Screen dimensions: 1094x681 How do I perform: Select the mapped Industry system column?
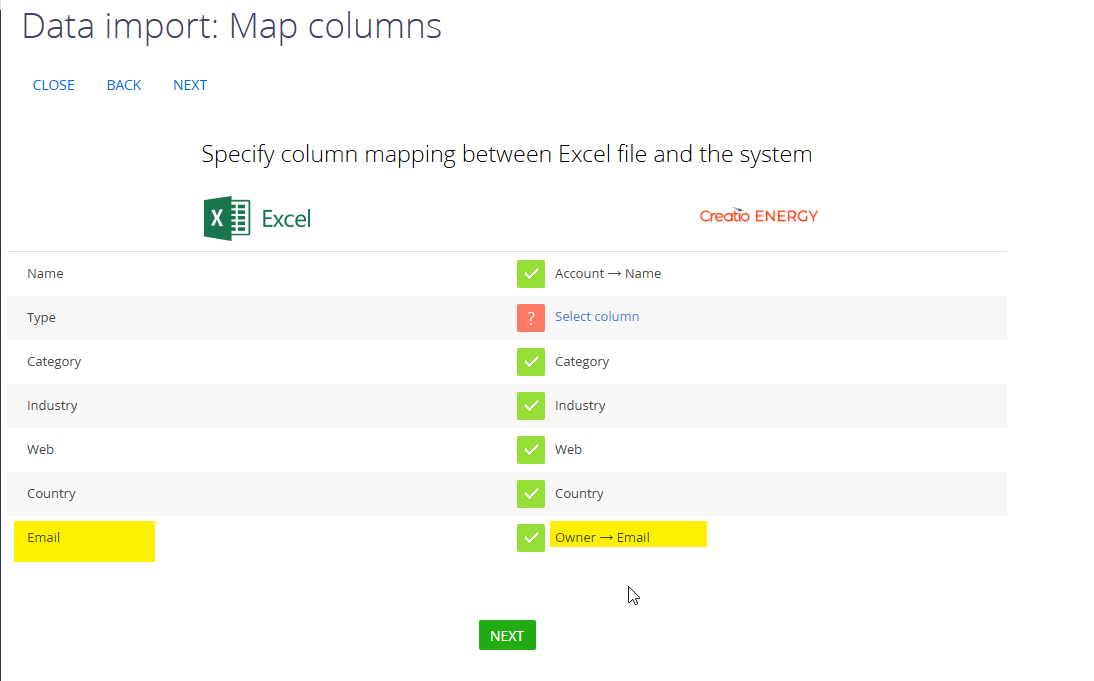tap(580, 405)
